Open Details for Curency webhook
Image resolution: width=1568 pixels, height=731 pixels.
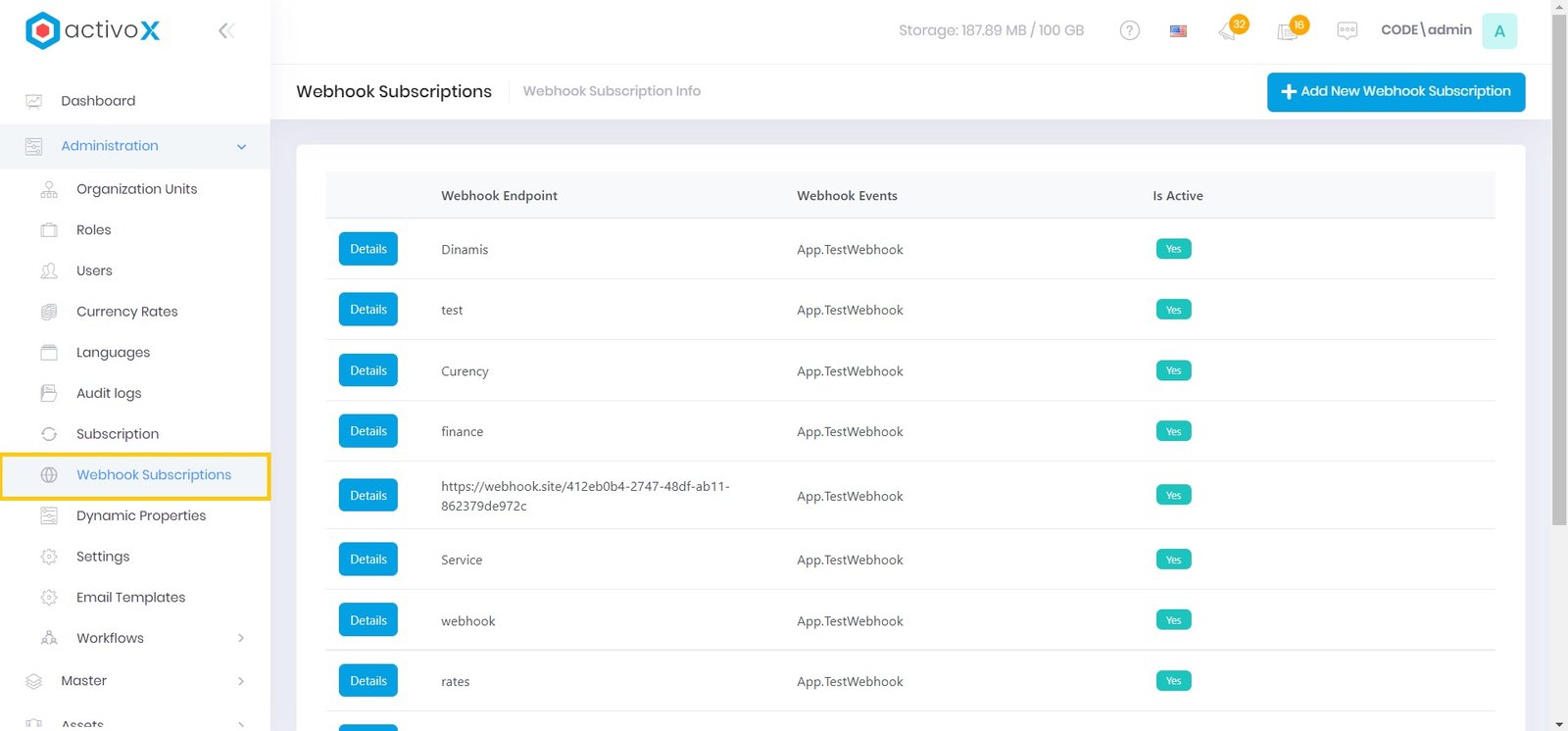point(368,370)
